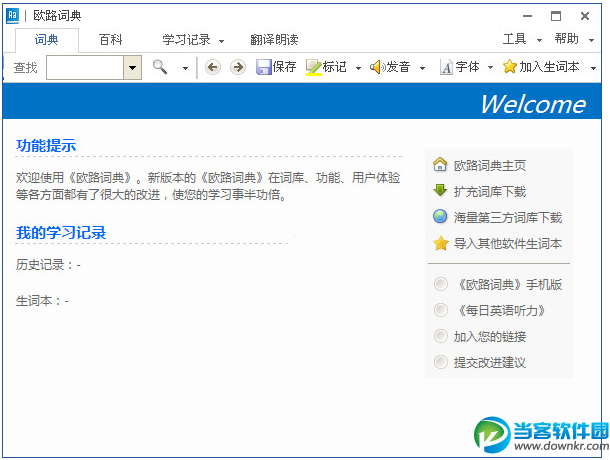Click the Save floppy disk icon
The height and width of the screenshot is (460, 610).
tap(263, 67)
